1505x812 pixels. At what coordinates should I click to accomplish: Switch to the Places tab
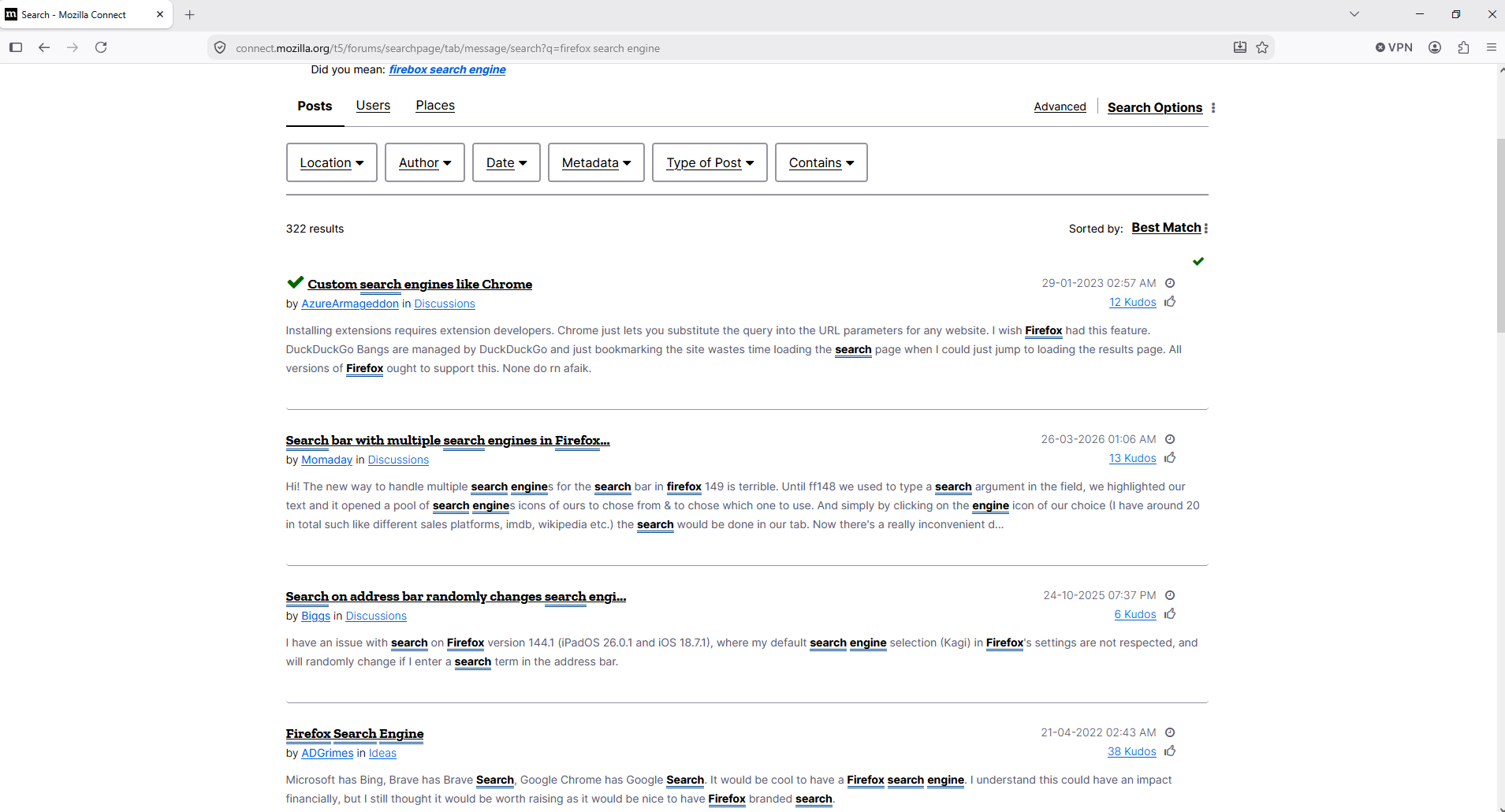click(x=435, y=106)
